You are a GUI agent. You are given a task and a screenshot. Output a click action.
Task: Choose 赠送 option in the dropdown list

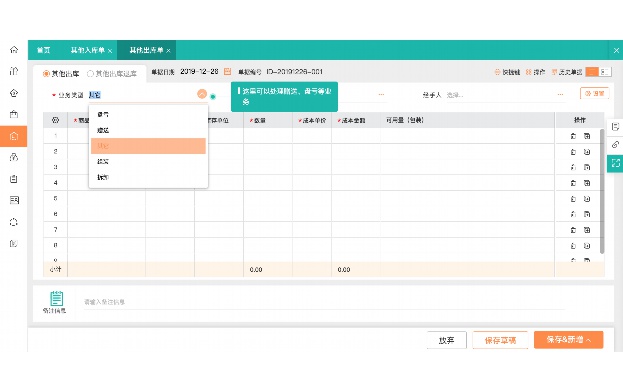click(148, 130)
